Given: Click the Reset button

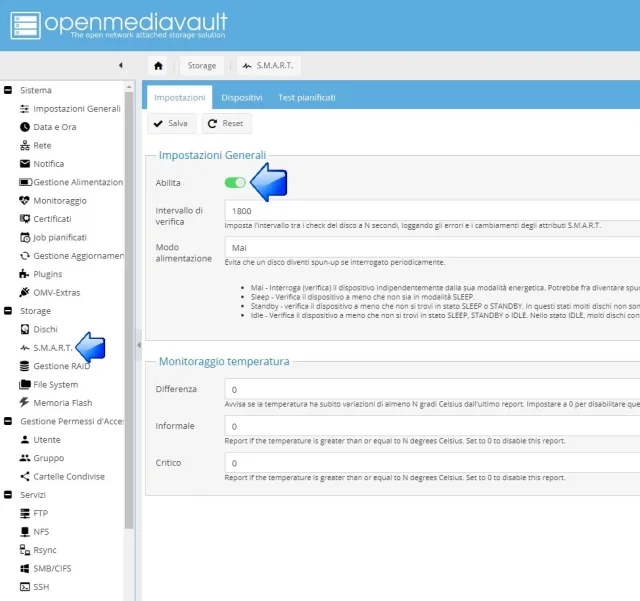Looking at the screenshot, I should (x=226, y=124).
